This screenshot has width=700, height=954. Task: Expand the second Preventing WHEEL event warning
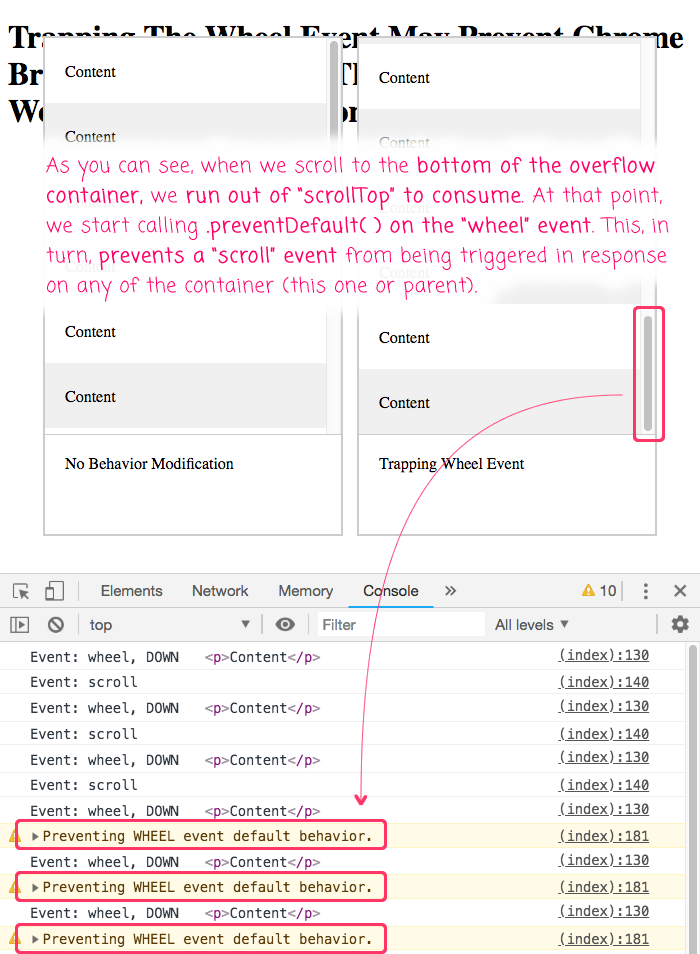pyautogui.click(x=35, y=888)
